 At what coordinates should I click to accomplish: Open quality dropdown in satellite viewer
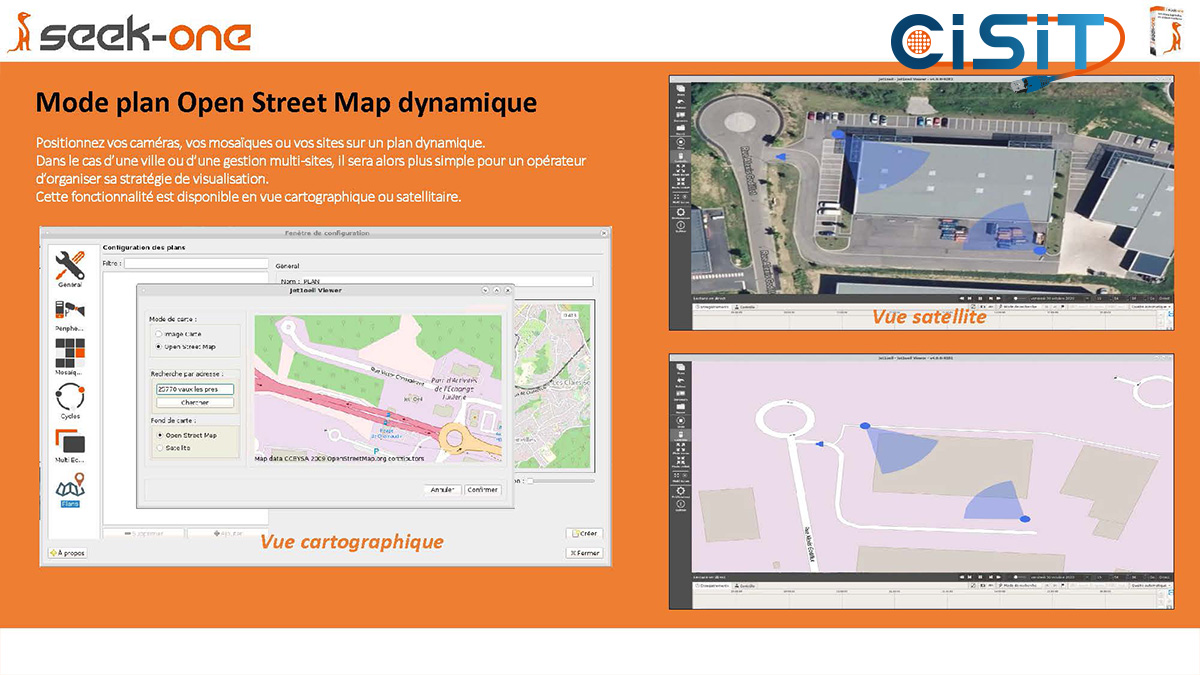pos(1150,306)
